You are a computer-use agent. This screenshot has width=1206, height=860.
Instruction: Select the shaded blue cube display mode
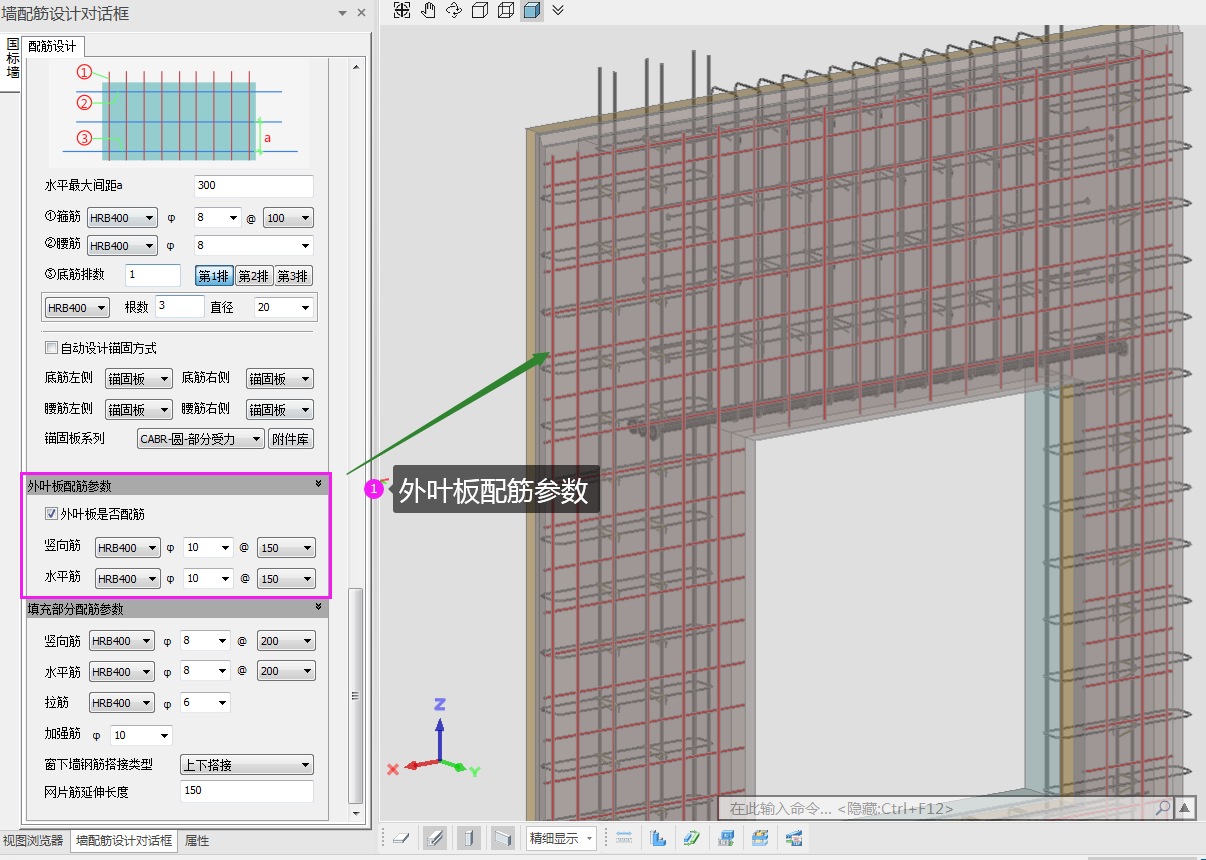[x=532, y=10]
